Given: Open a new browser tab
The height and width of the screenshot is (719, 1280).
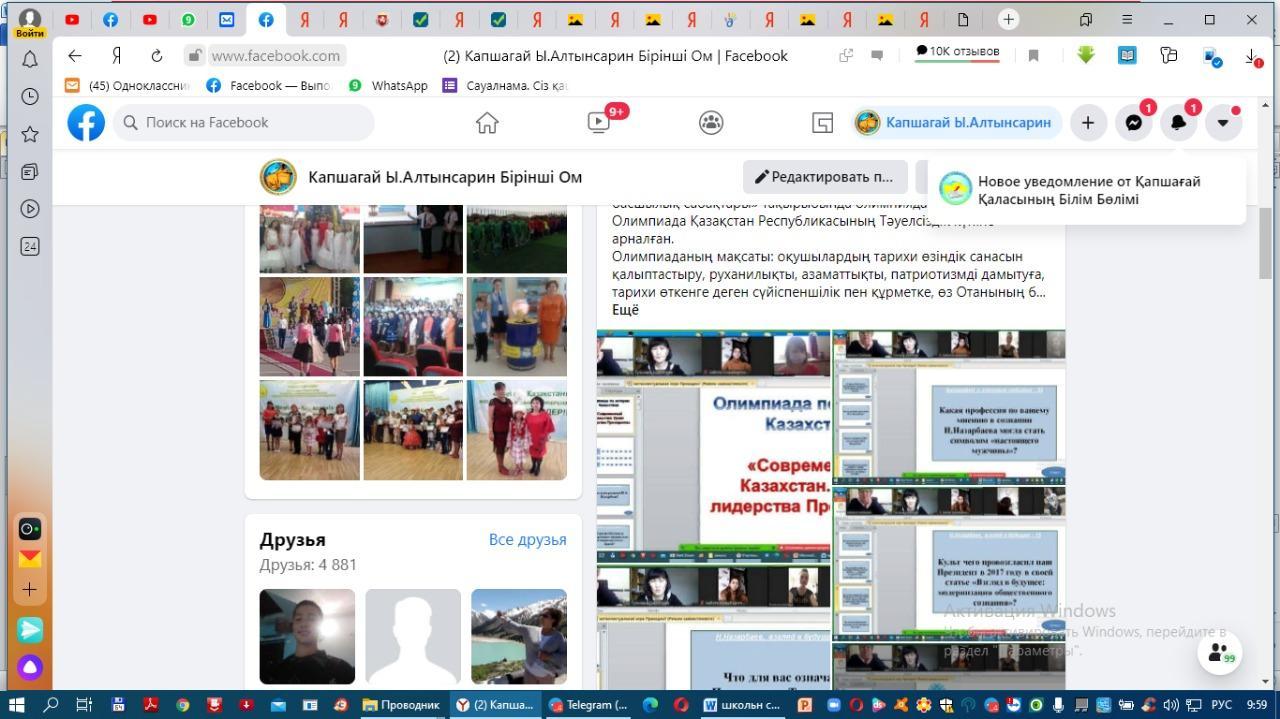Looking at the screenshot, I should click(x=1008, y=19).
